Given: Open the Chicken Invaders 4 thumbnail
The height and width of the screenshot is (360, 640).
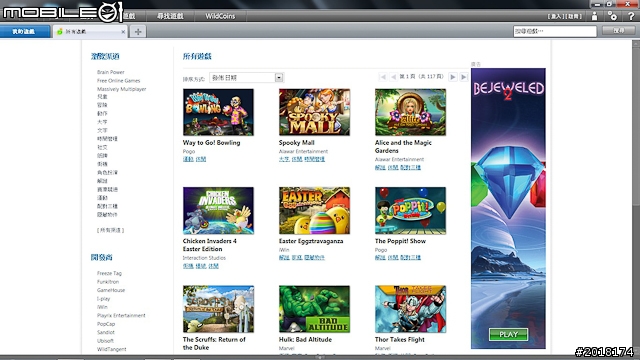Looking at the screenshot, I should tap(218, 211).
